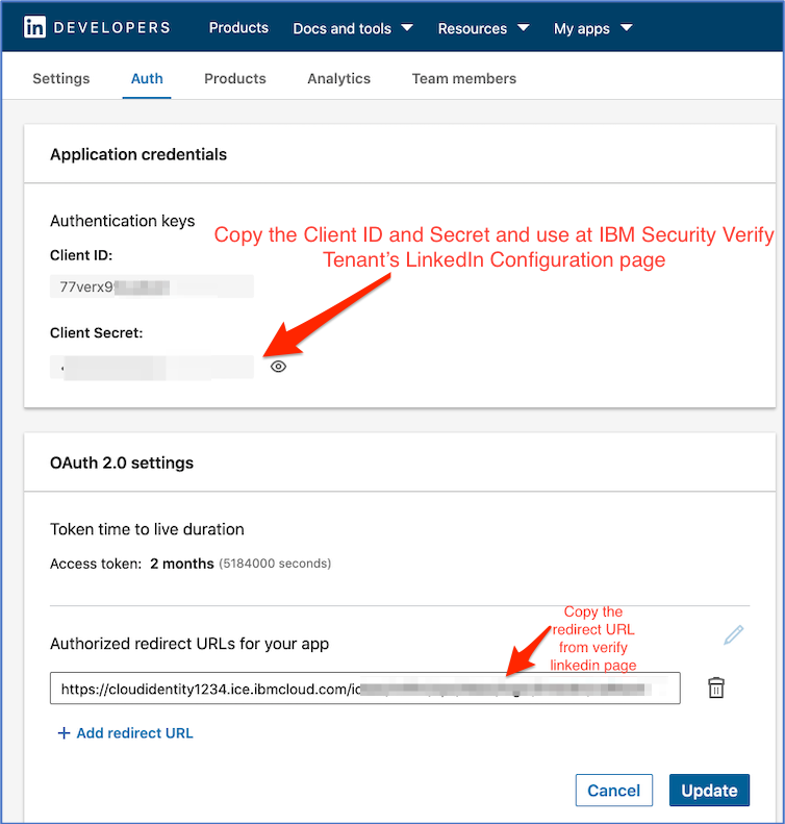The image size is (785, 824).
Task: Click the Client Secret value field
Action: [152, 367]
